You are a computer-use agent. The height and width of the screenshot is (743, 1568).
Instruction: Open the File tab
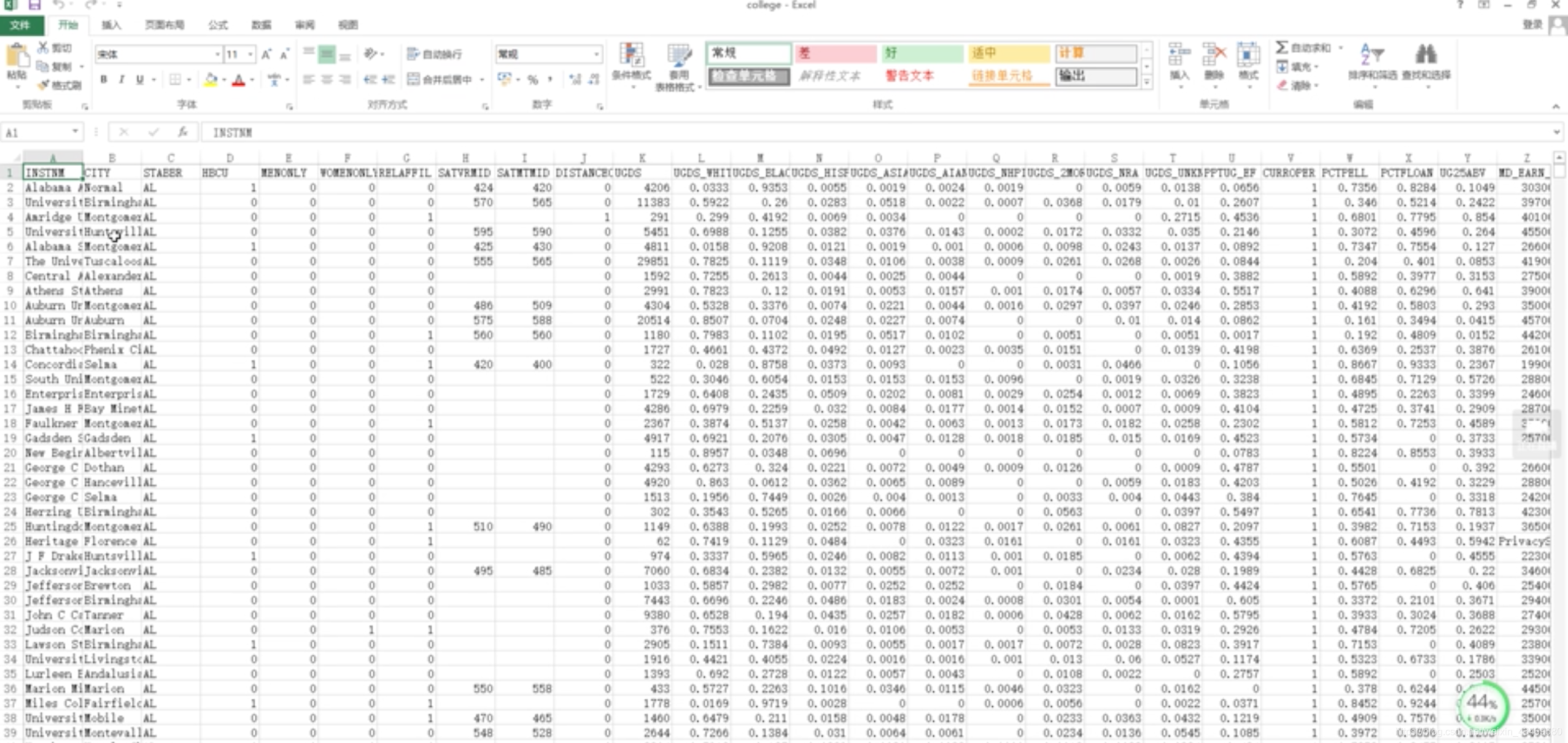click(x=21, y=25)
